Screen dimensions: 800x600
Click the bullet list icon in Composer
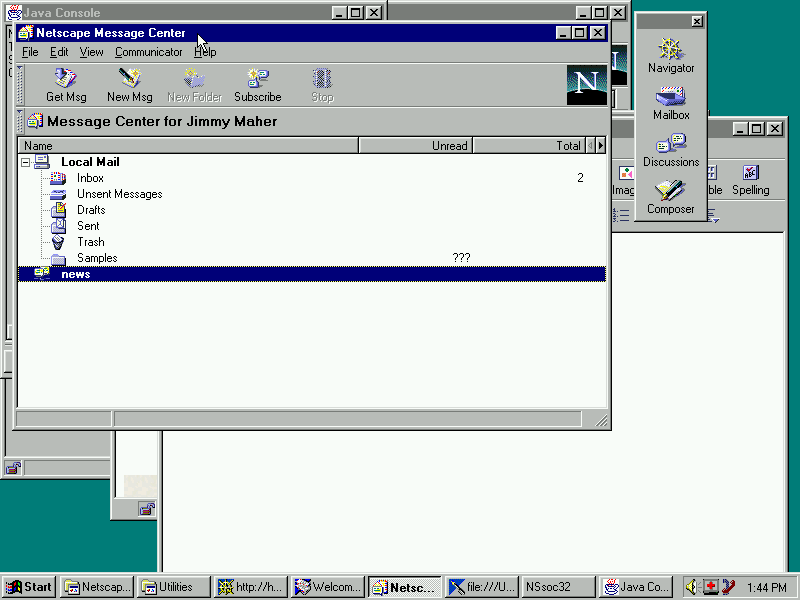[x=621, y=215]
